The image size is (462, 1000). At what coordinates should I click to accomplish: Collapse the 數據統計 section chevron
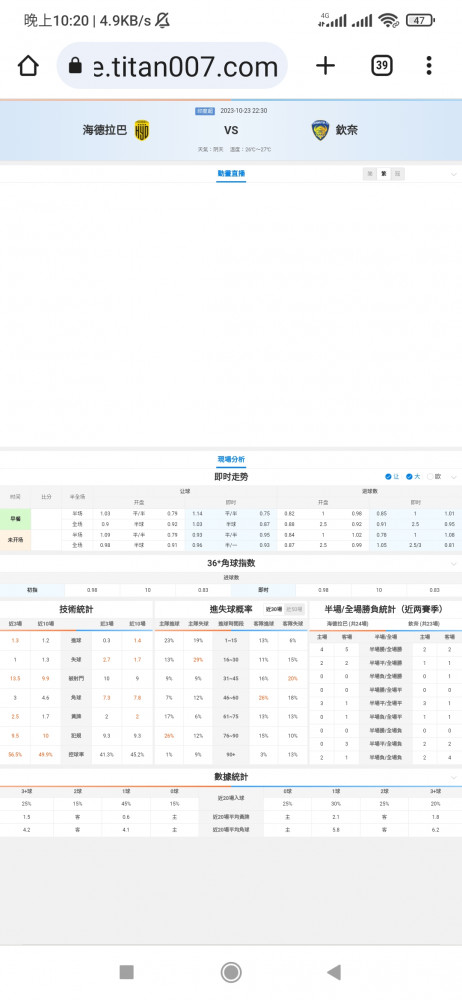[454, 777]
